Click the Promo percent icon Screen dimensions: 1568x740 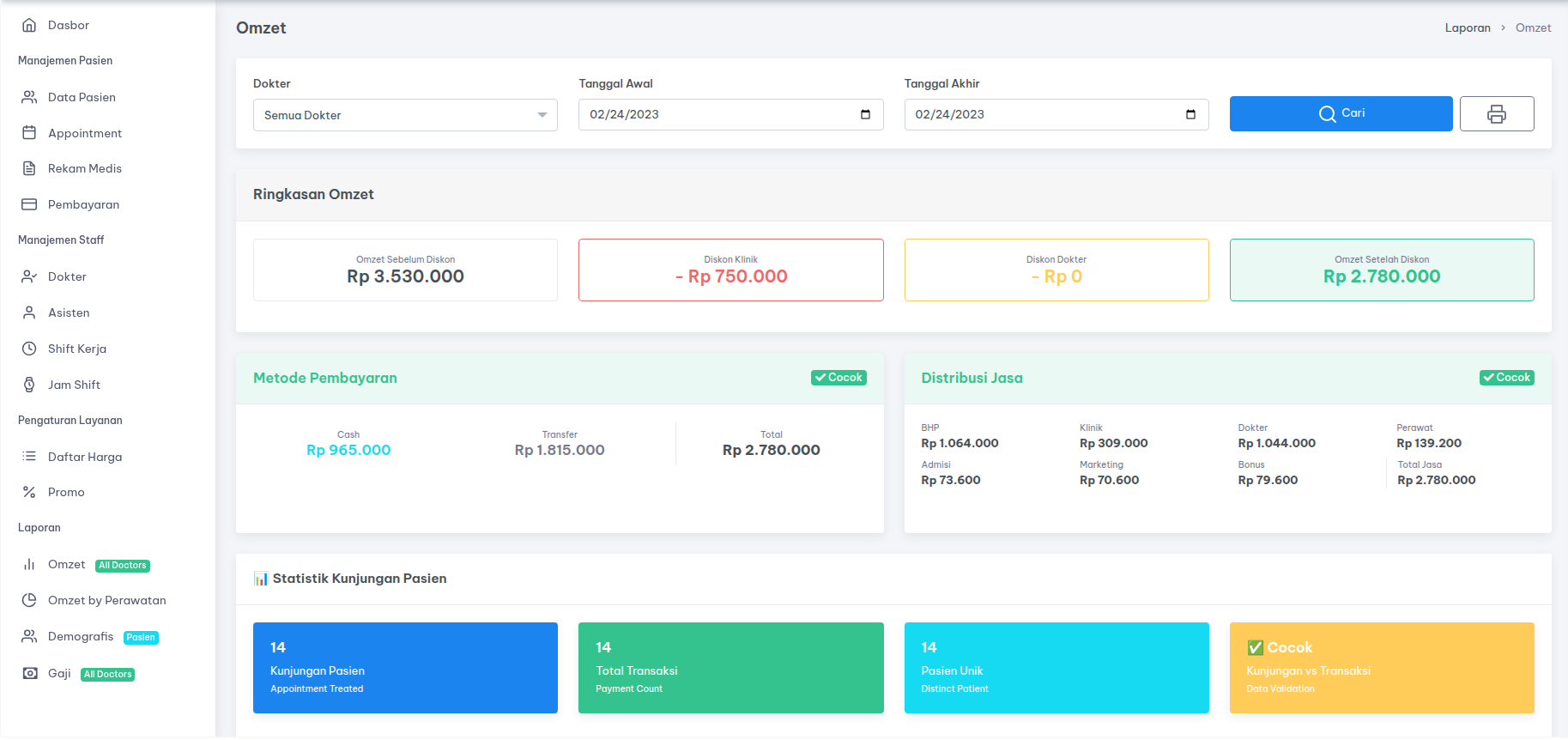(x=29, y=492)
